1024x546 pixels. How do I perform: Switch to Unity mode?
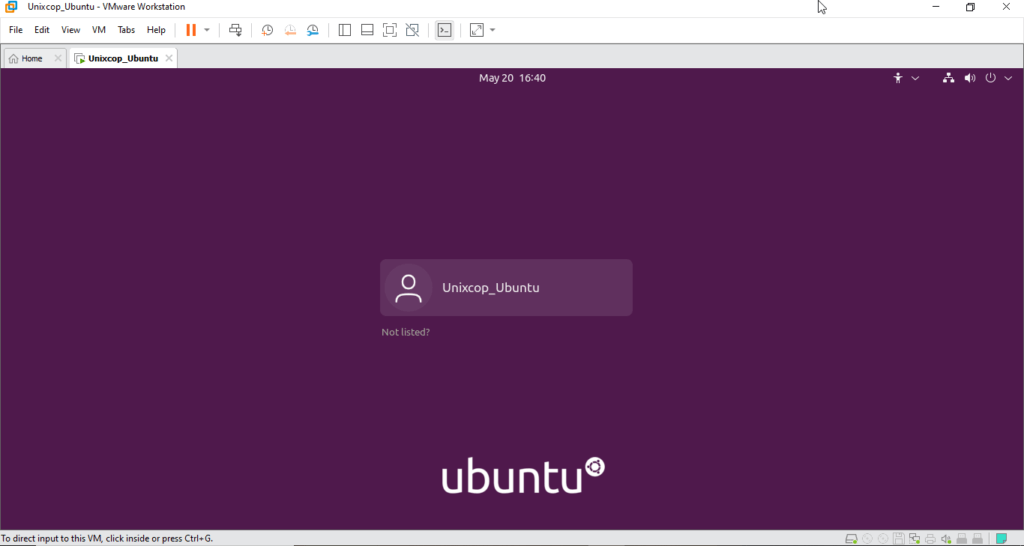click(412, 30)
